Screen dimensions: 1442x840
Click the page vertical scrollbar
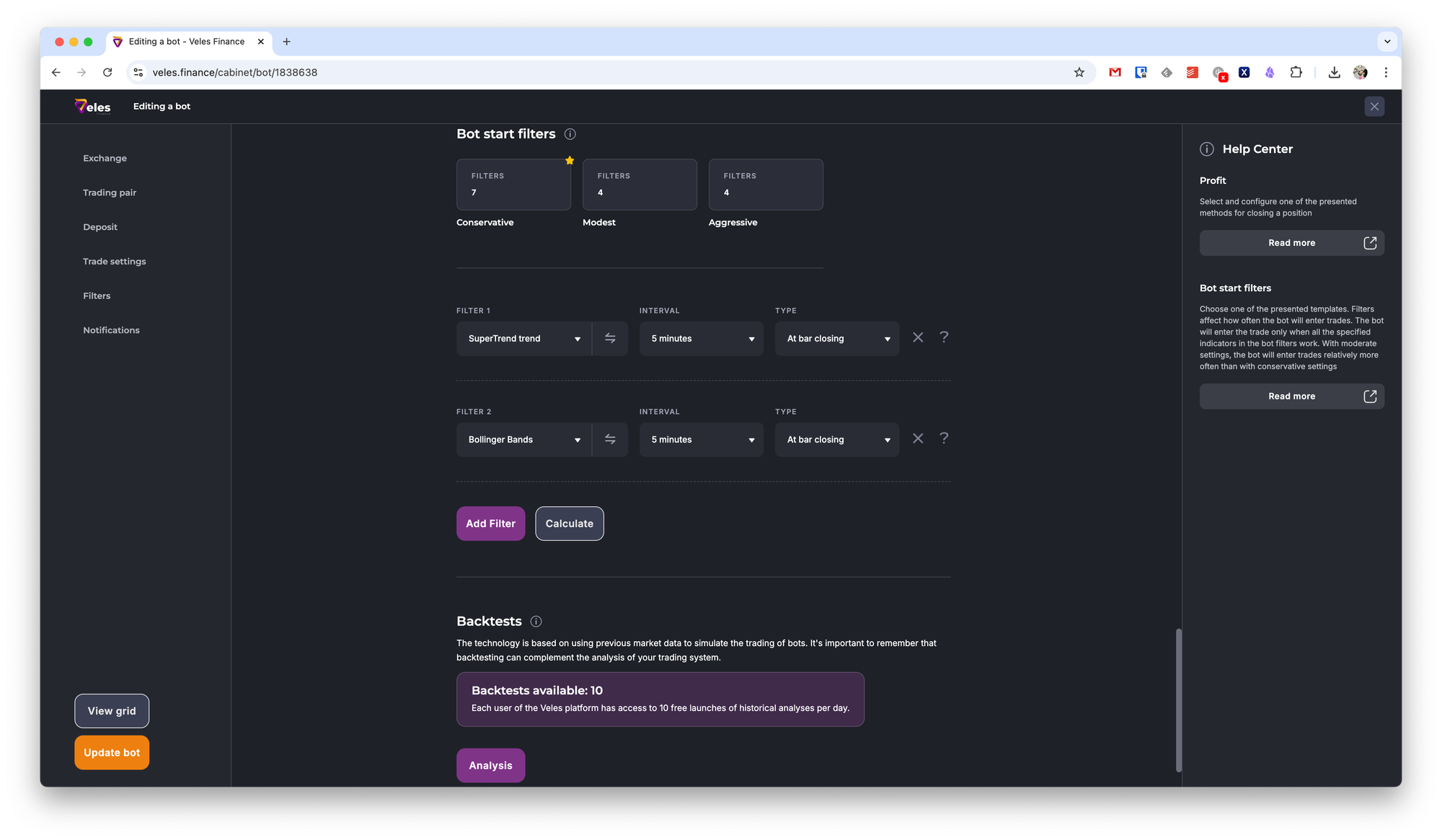click(x=1179, y=699)
